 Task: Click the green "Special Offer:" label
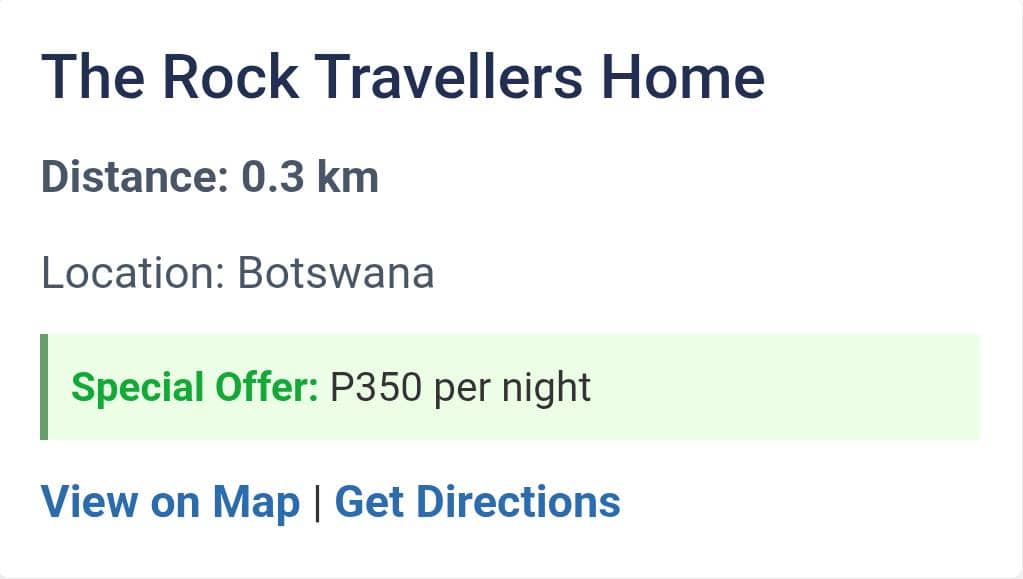[194, 387]
